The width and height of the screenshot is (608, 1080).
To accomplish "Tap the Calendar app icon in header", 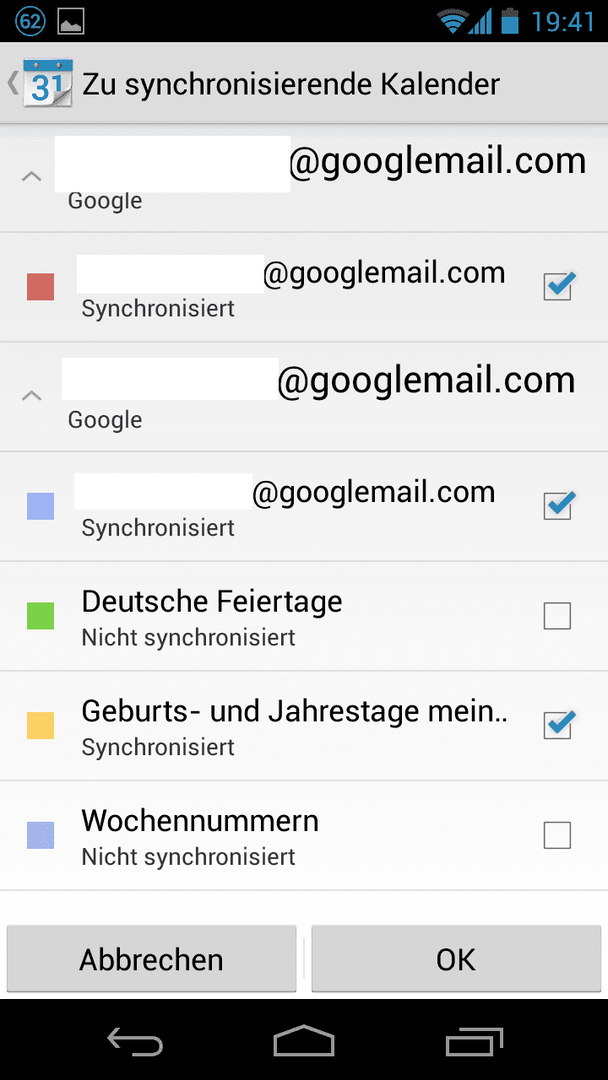I will coord(47,83).
